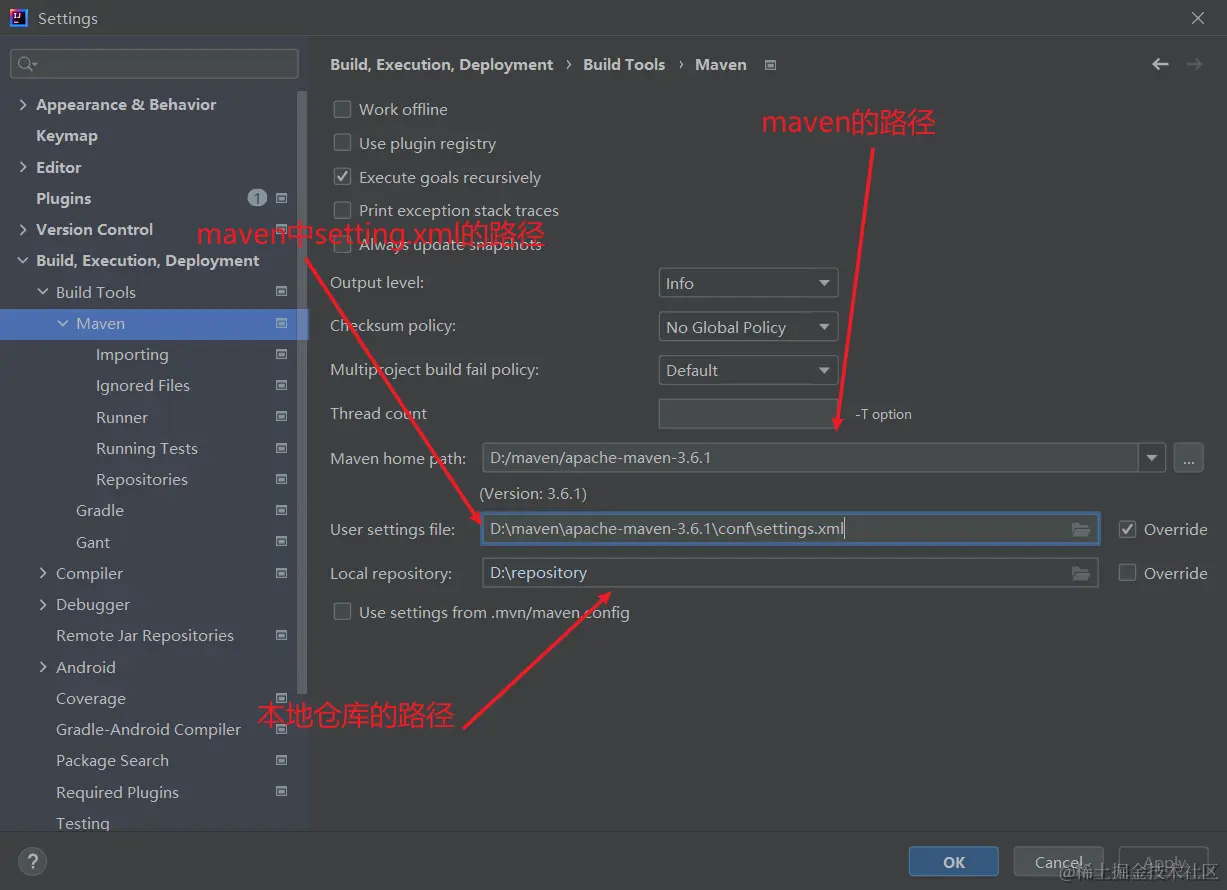Select Importing under Maven
This screenshot has height=890, width=1227.
[132, 354]
